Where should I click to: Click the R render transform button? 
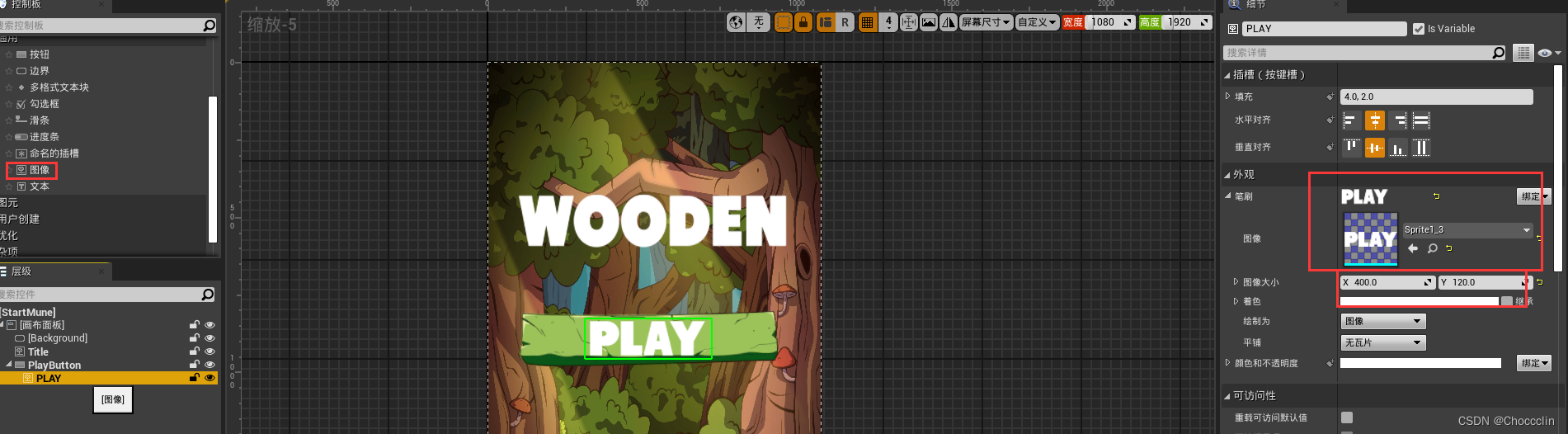(x=845, y=22)
